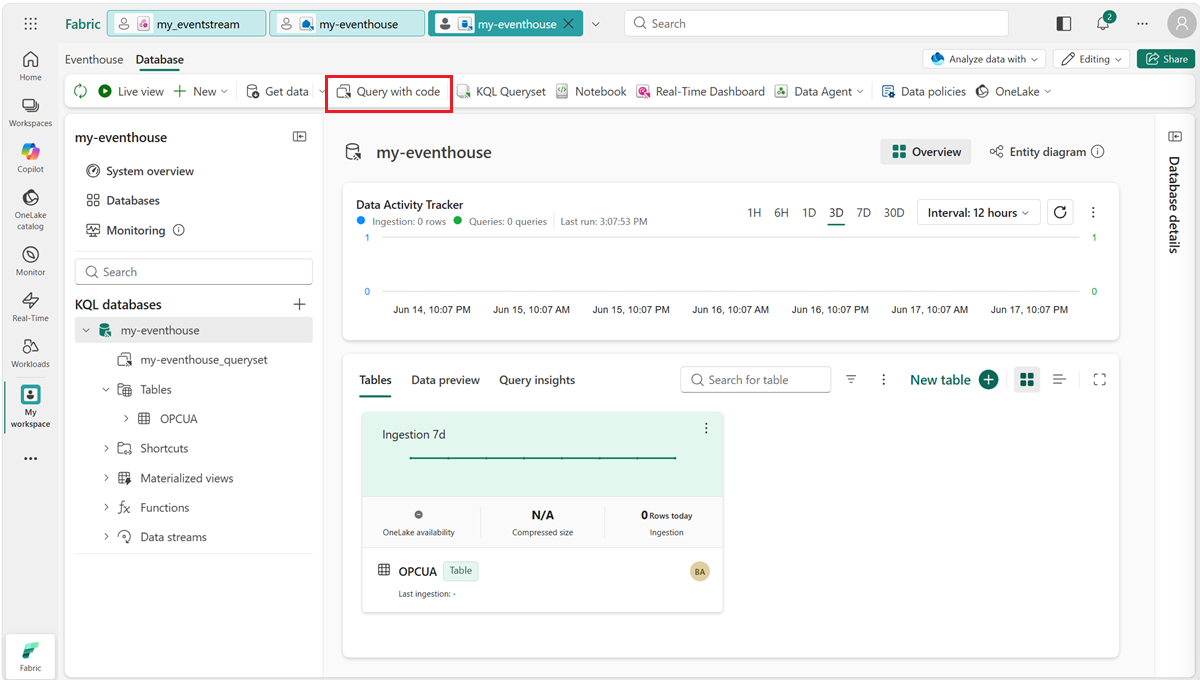The image size is (1200, 680).
Task: Switch to the Data preview tab
Action: pos(445,380)
